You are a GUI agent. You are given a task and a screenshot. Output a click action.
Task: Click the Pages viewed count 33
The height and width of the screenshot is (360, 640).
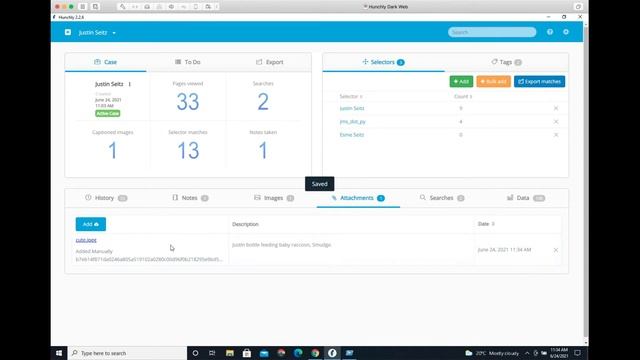pyautogui.click(x=188, y=102)
